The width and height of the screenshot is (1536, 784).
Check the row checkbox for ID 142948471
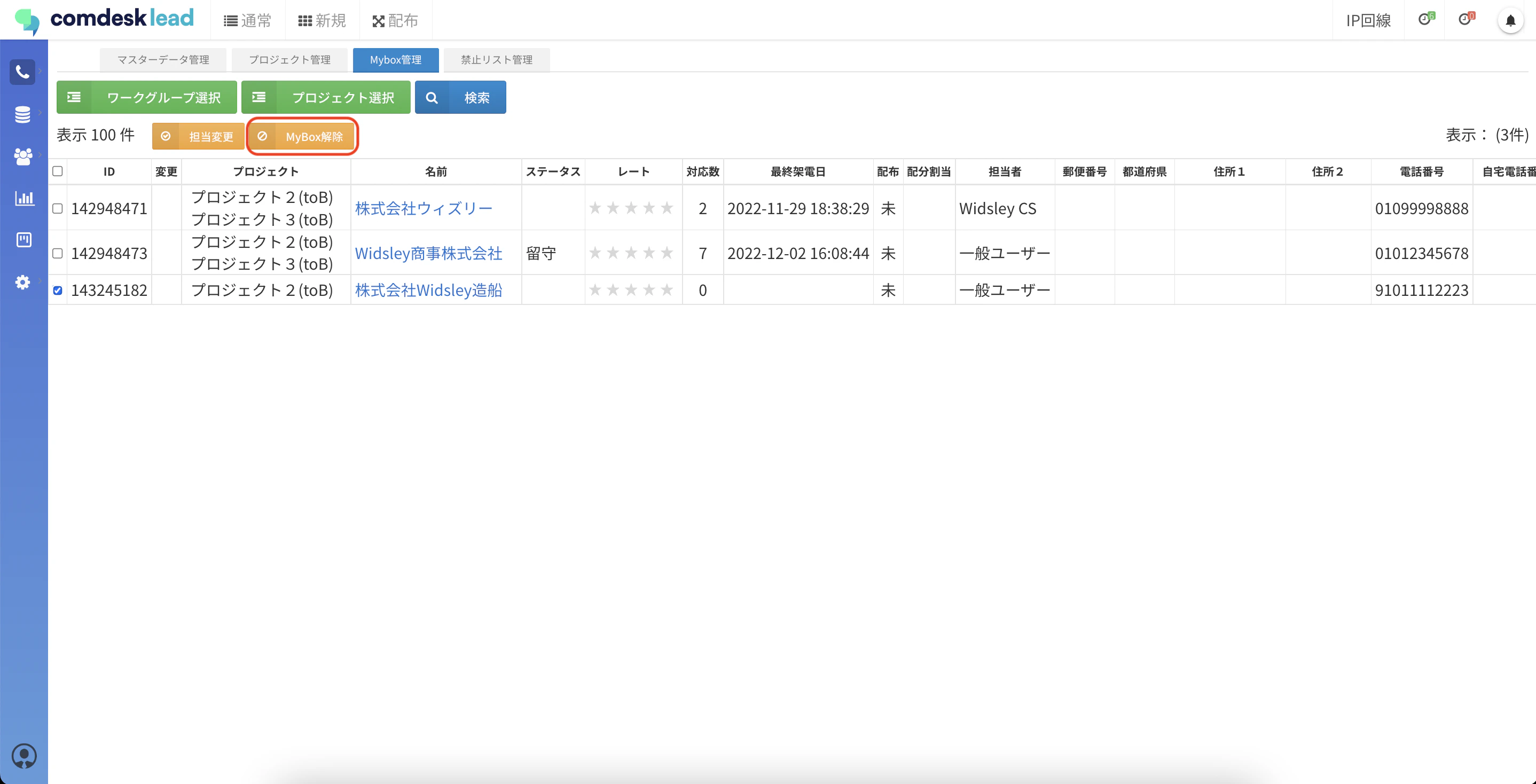[58, 209]
